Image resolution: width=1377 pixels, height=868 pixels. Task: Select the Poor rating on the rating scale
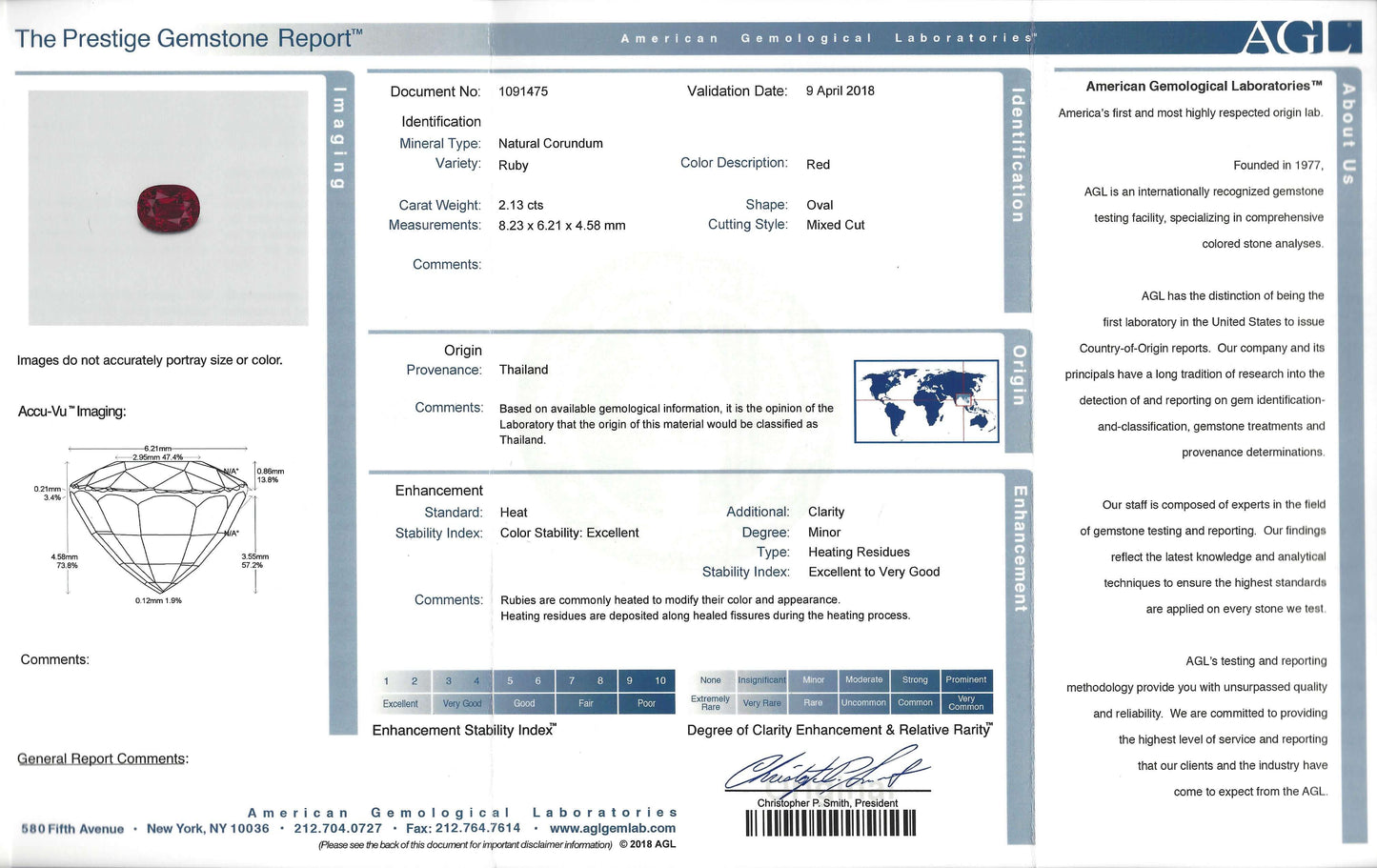pyautogui.click(x=647, y=703)
